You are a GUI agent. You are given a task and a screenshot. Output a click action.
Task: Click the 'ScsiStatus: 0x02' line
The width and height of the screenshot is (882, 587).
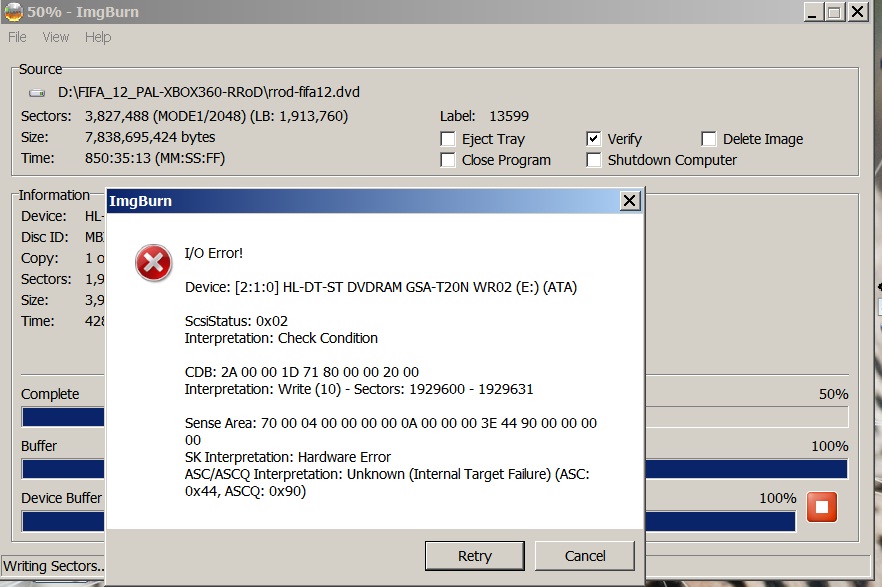[x=236, y=321]
